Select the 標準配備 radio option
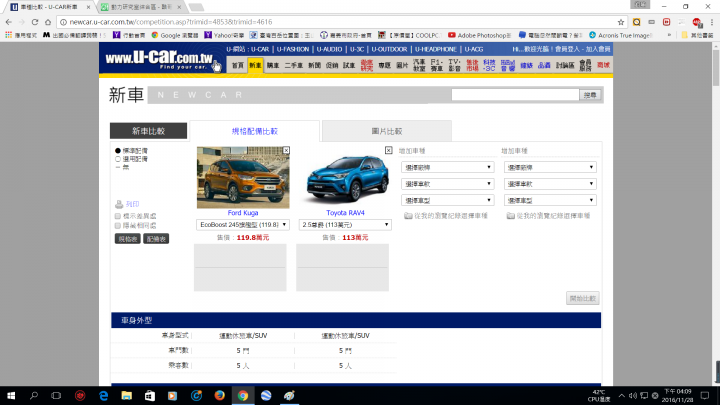 click(x=119, y=150)
